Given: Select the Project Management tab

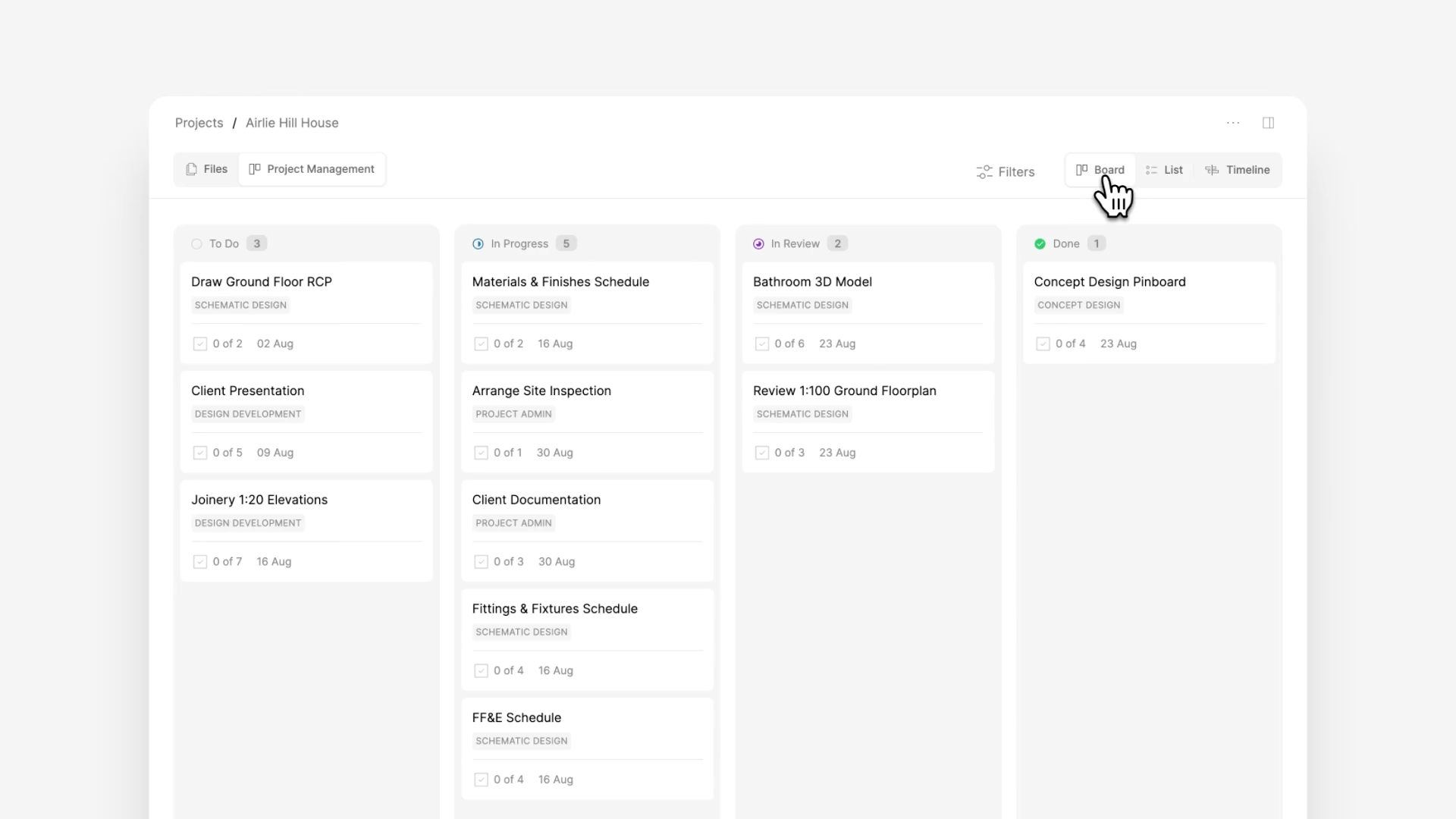Looking at the screenshot, I should (312, 168).
